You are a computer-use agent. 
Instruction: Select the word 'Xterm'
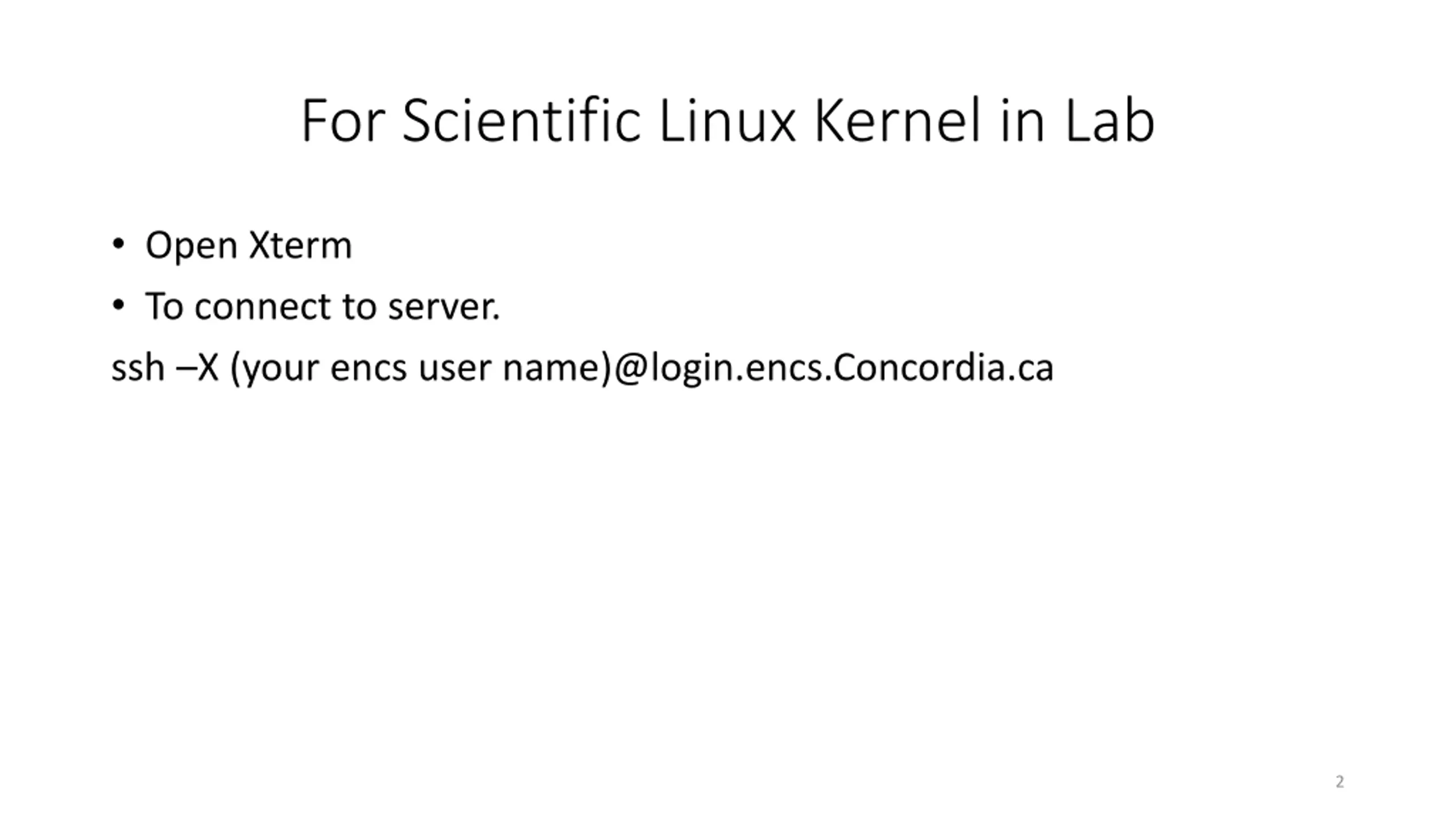tap(301, 245)
